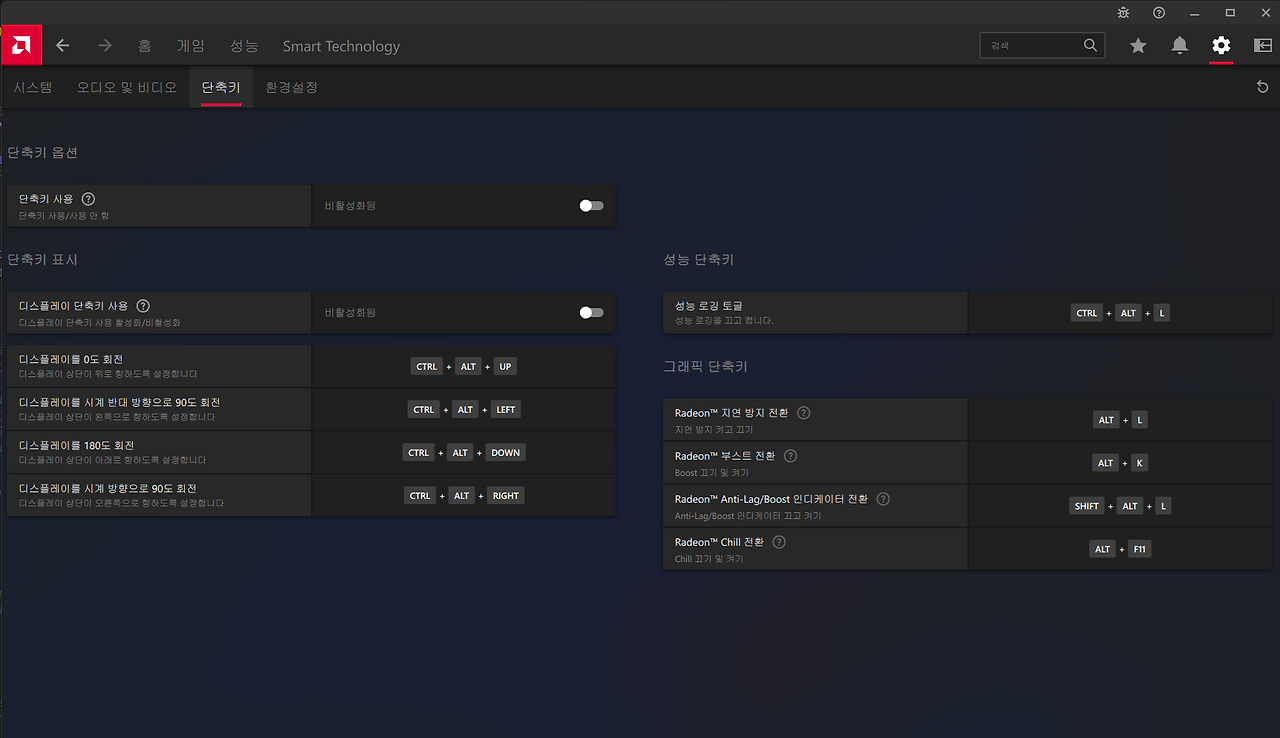This screenshot has width=1280, height=738.
Task: Click the 디스플레이를 0도 회전 label
Action: (71, 359)
